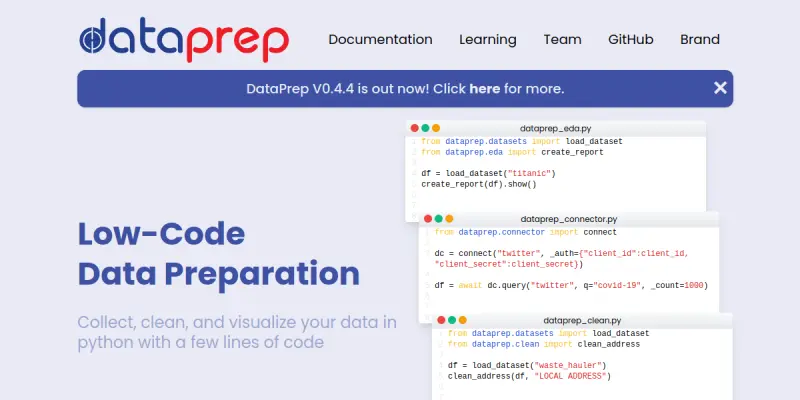Click orange dot in dataprep_clean.py window
This screenshot has height=400, width=800.
point(462,320)
